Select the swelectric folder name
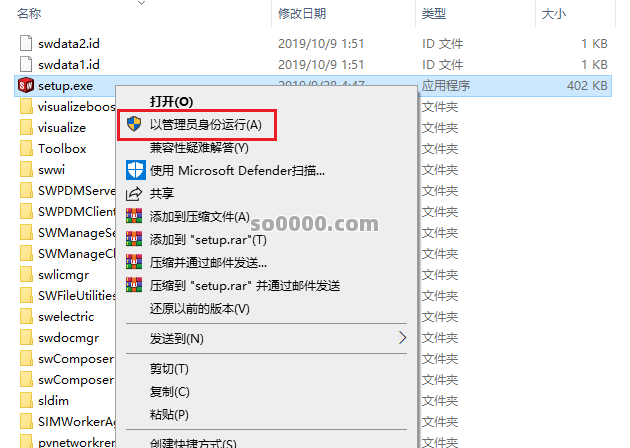 coord(66,317)
